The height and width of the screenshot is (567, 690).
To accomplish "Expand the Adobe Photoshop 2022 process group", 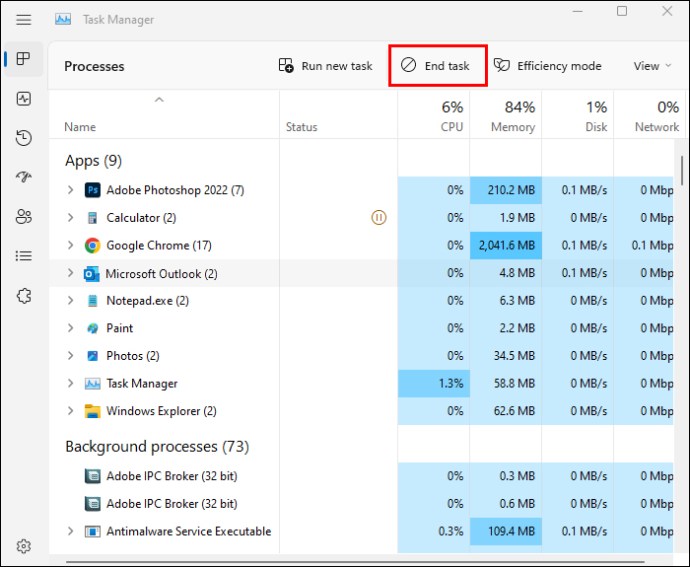I will click(70, 190).
